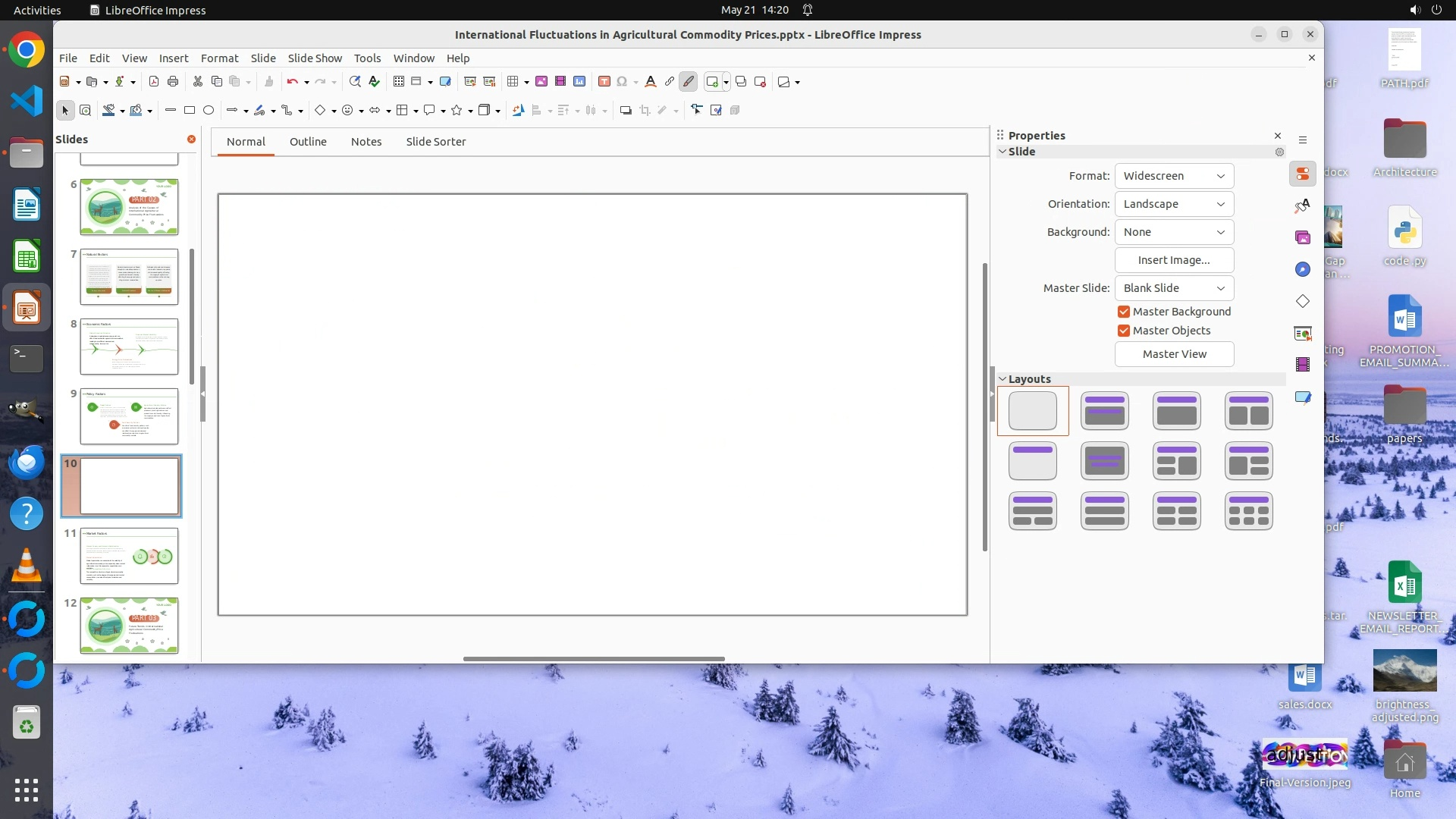Collapse the Layouts section
Screen dimensions: 1456x819
(x=1003, y=379)
